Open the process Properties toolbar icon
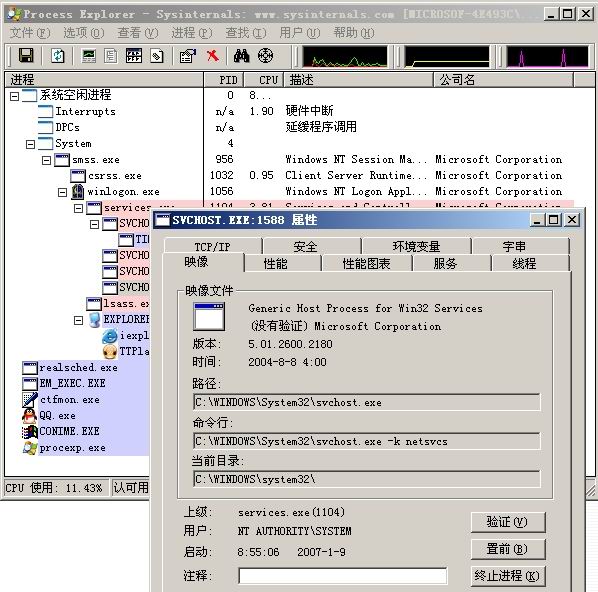 pyautogui.click(x=188, y=56)
